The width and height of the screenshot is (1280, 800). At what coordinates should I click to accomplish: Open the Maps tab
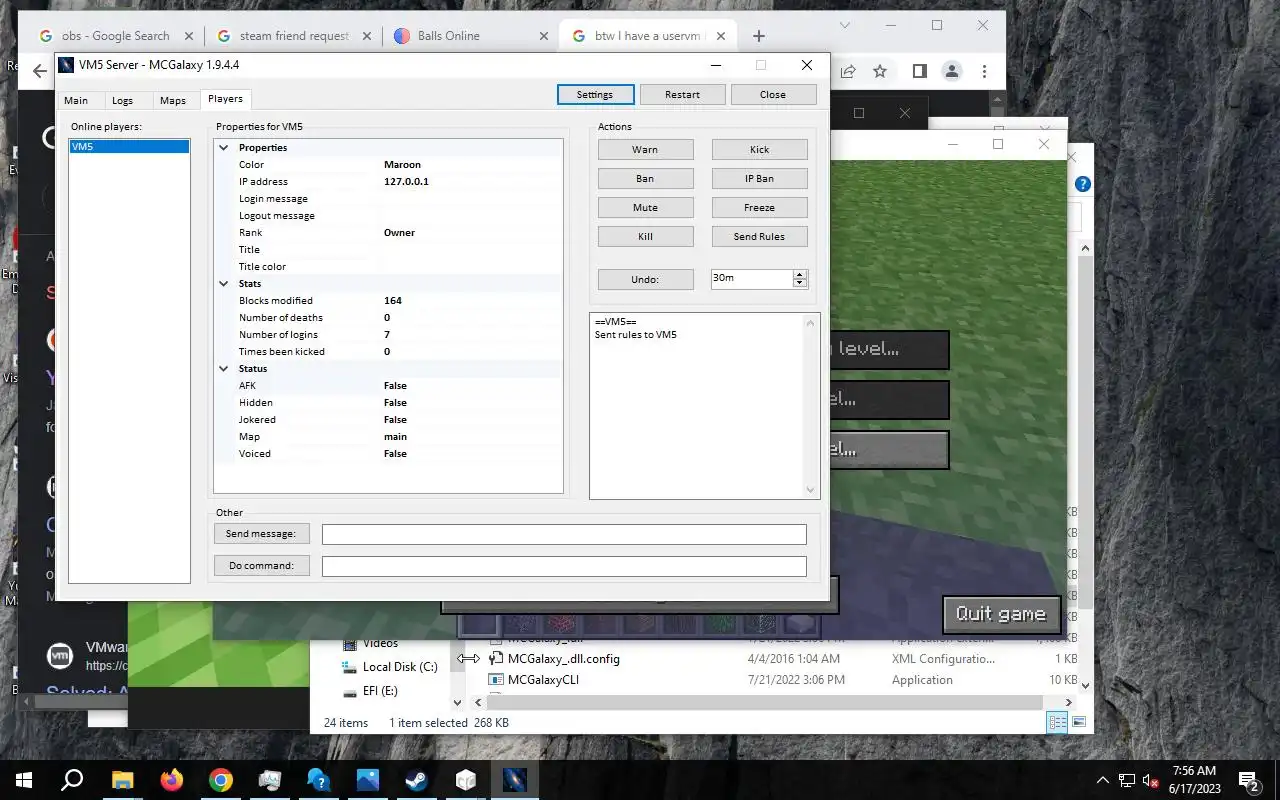[x=173, y=100]
